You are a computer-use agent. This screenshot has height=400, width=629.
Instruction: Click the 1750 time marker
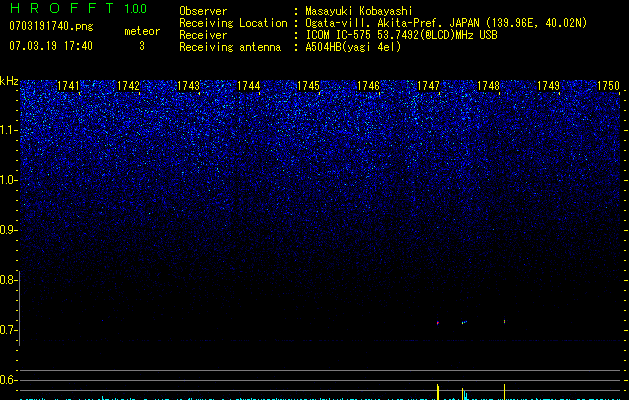click(609, 86)
